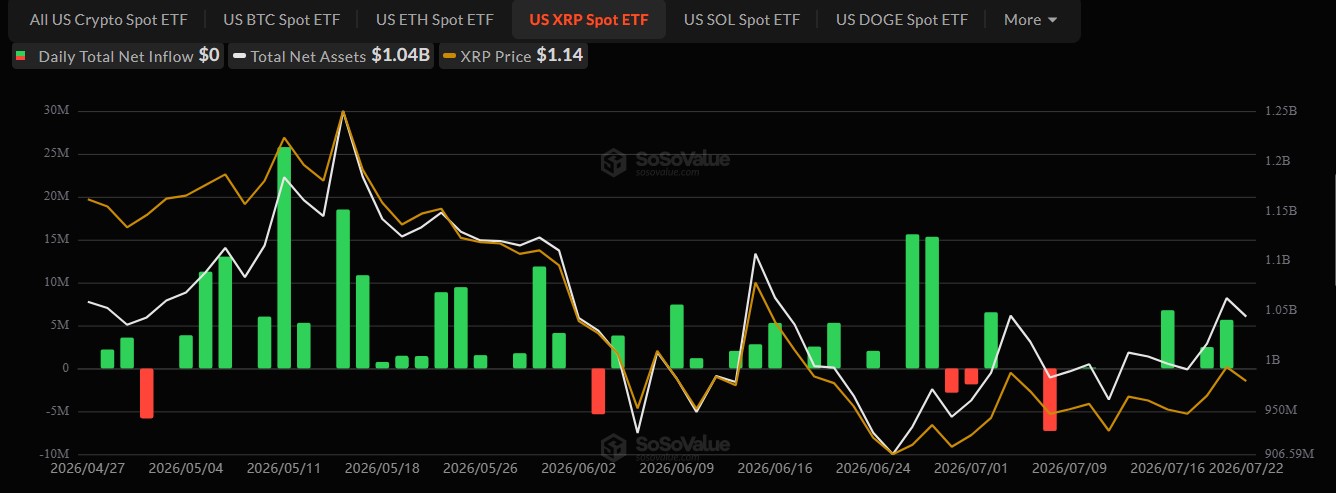Click the tallest green bar near 2026/05/11
1336x493 pixels.
(284, 258)
